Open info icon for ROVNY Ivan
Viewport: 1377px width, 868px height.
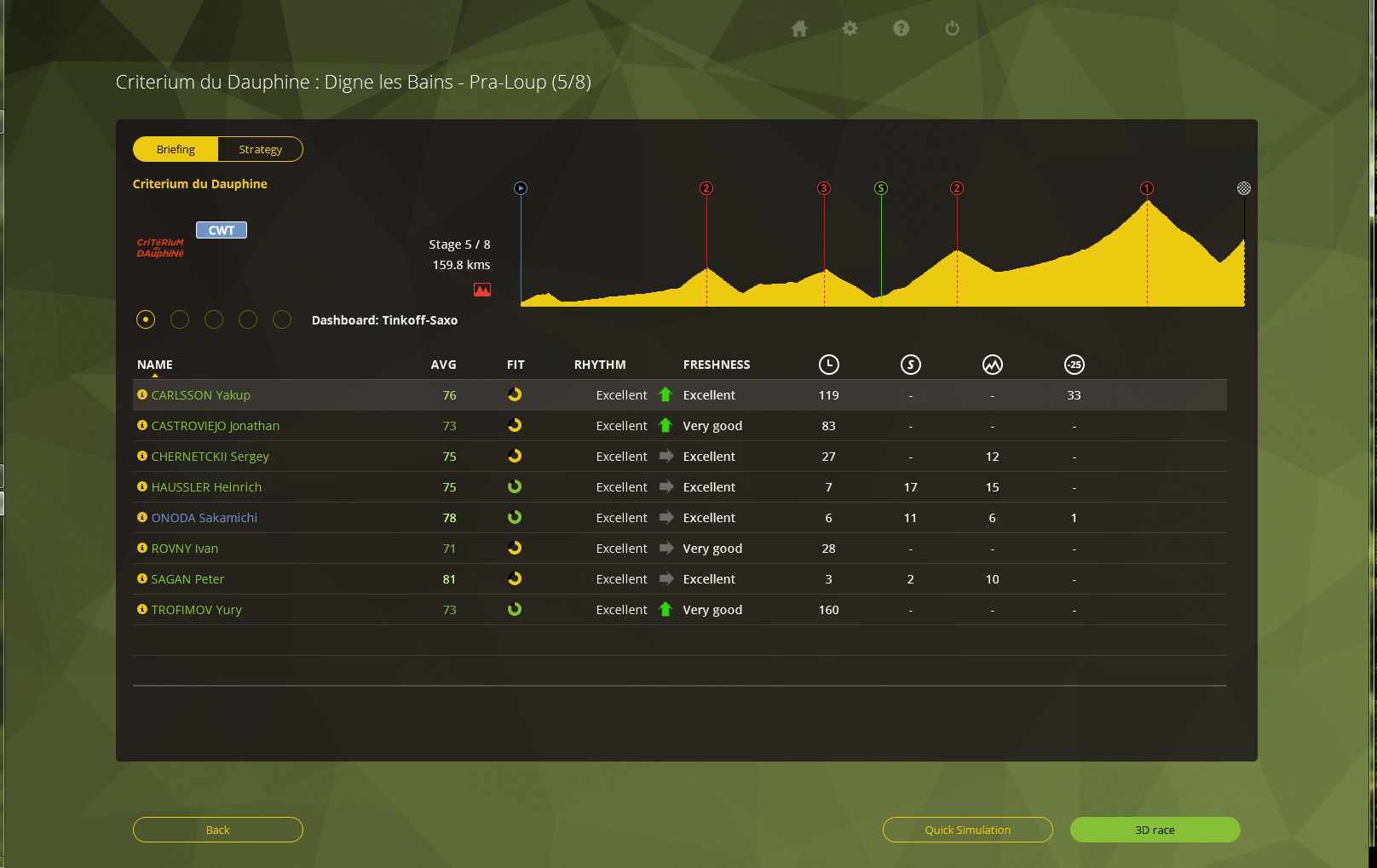[x=142, y=548]
